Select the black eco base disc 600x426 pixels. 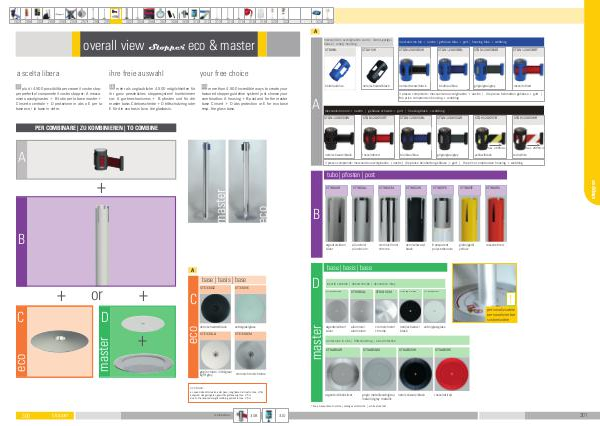(215, 308)
